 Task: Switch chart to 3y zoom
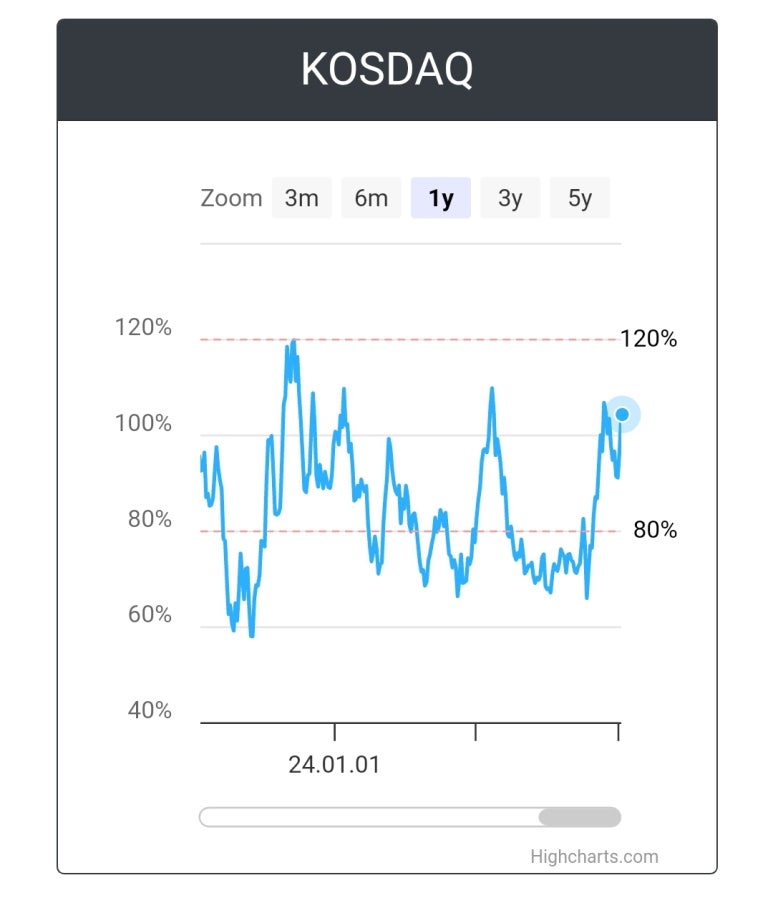pyautogui.click(x=510, y=198)
